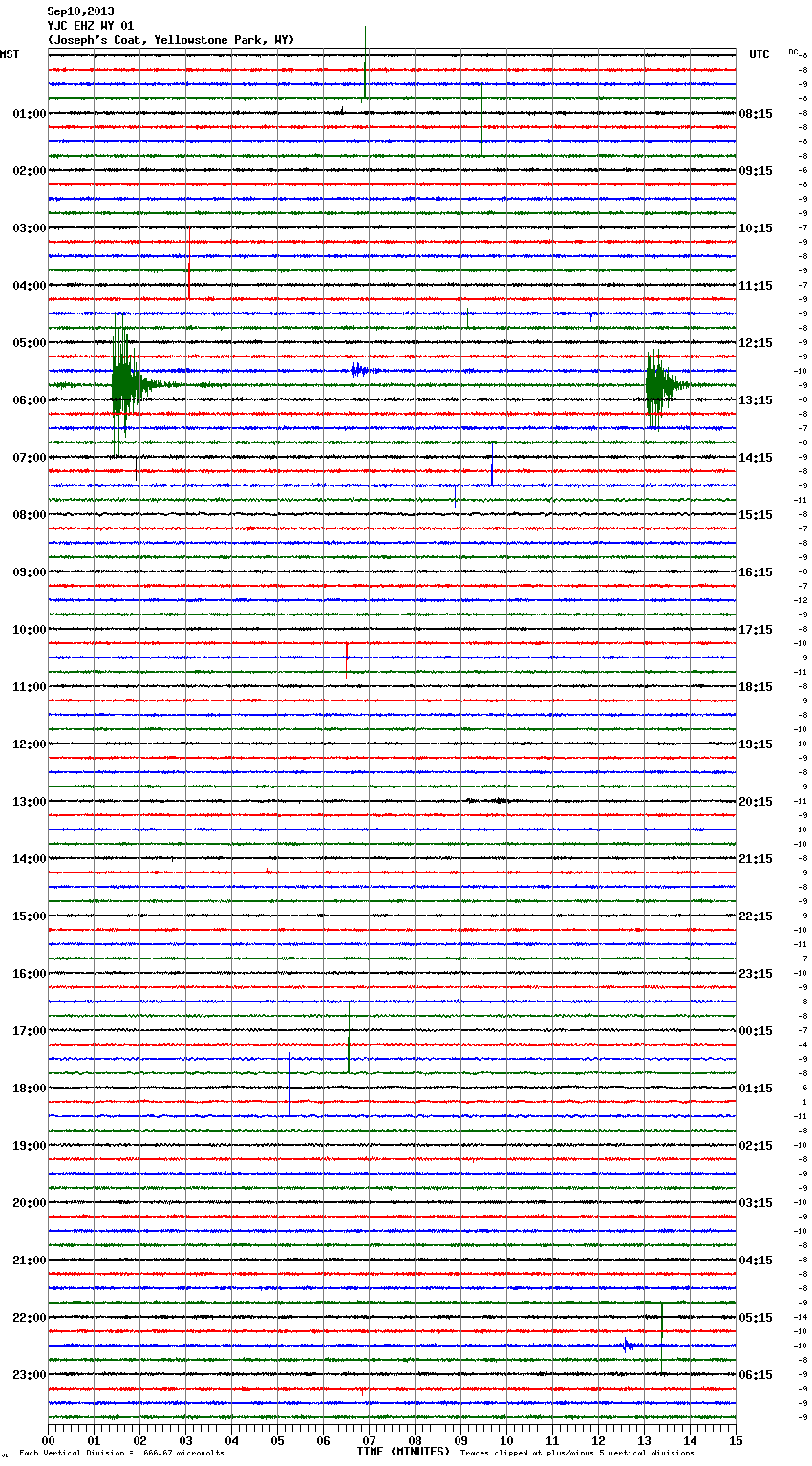The height and width of the screenshot is (1466, 812).
Task: Click the "12:15" UTC time label
Action: point(756,343)
